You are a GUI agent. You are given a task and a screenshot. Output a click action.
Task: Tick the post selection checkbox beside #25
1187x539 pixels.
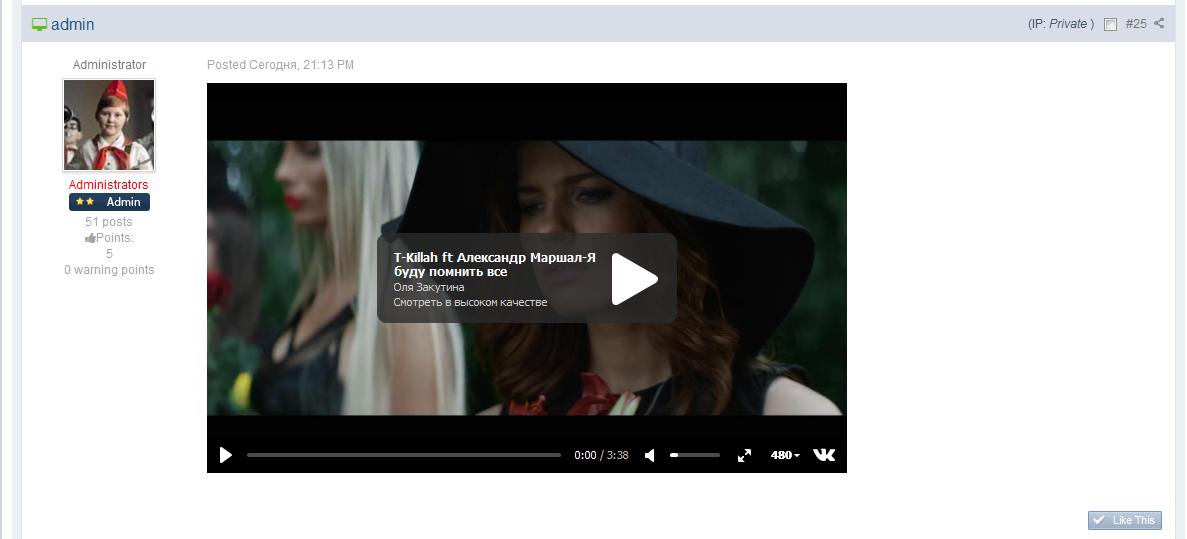1110,25
